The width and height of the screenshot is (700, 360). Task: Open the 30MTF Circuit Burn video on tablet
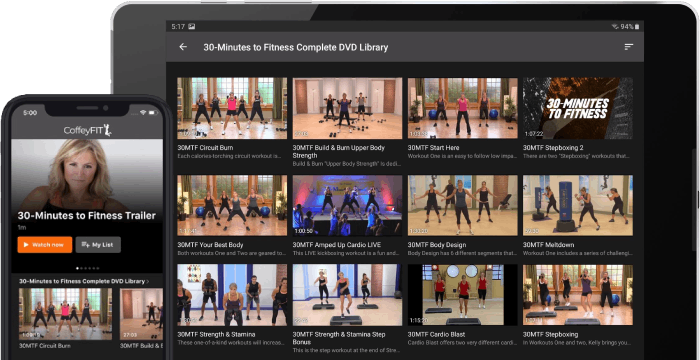click(x=232, y=108)
